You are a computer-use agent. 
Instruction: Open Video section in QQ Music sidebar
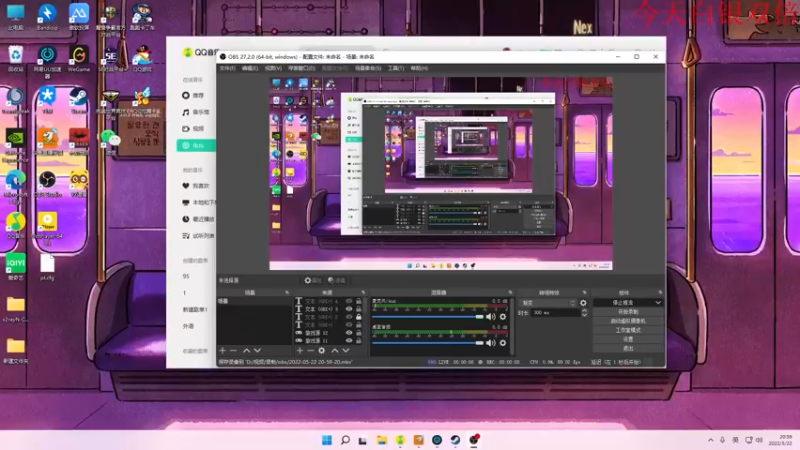pos(194,129)
